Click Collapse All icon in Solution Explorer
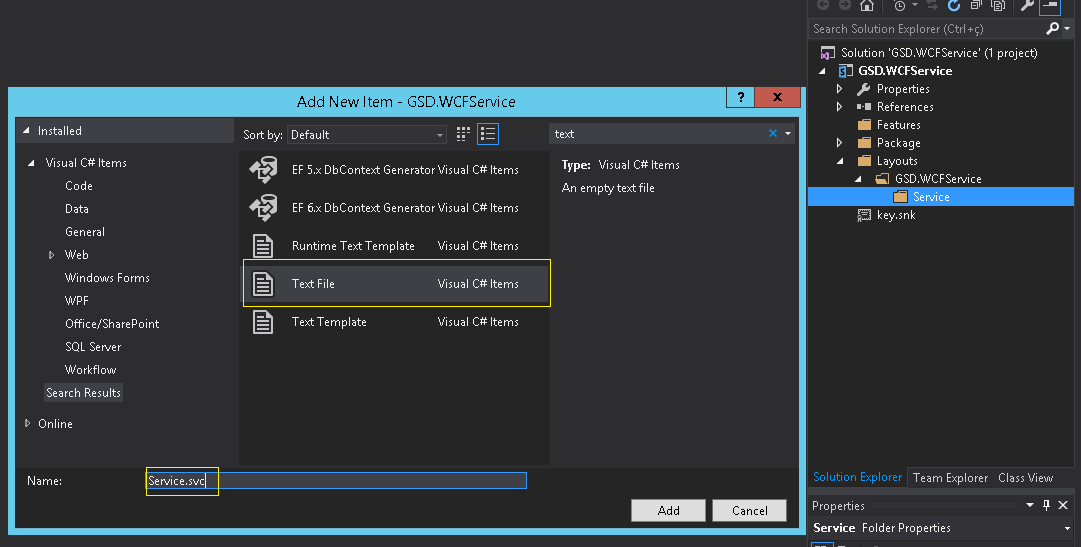Screen dimensions: 1081x547 (x=974, y=6)
